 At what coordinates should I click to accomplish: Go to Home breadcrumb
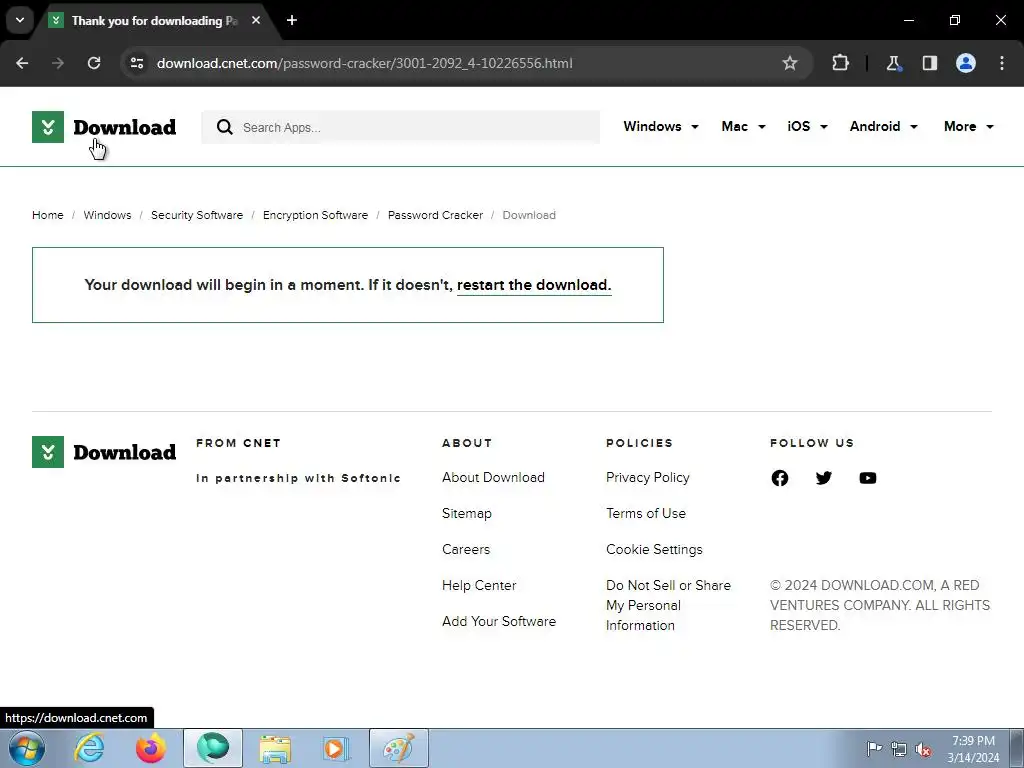pos(48,215)
